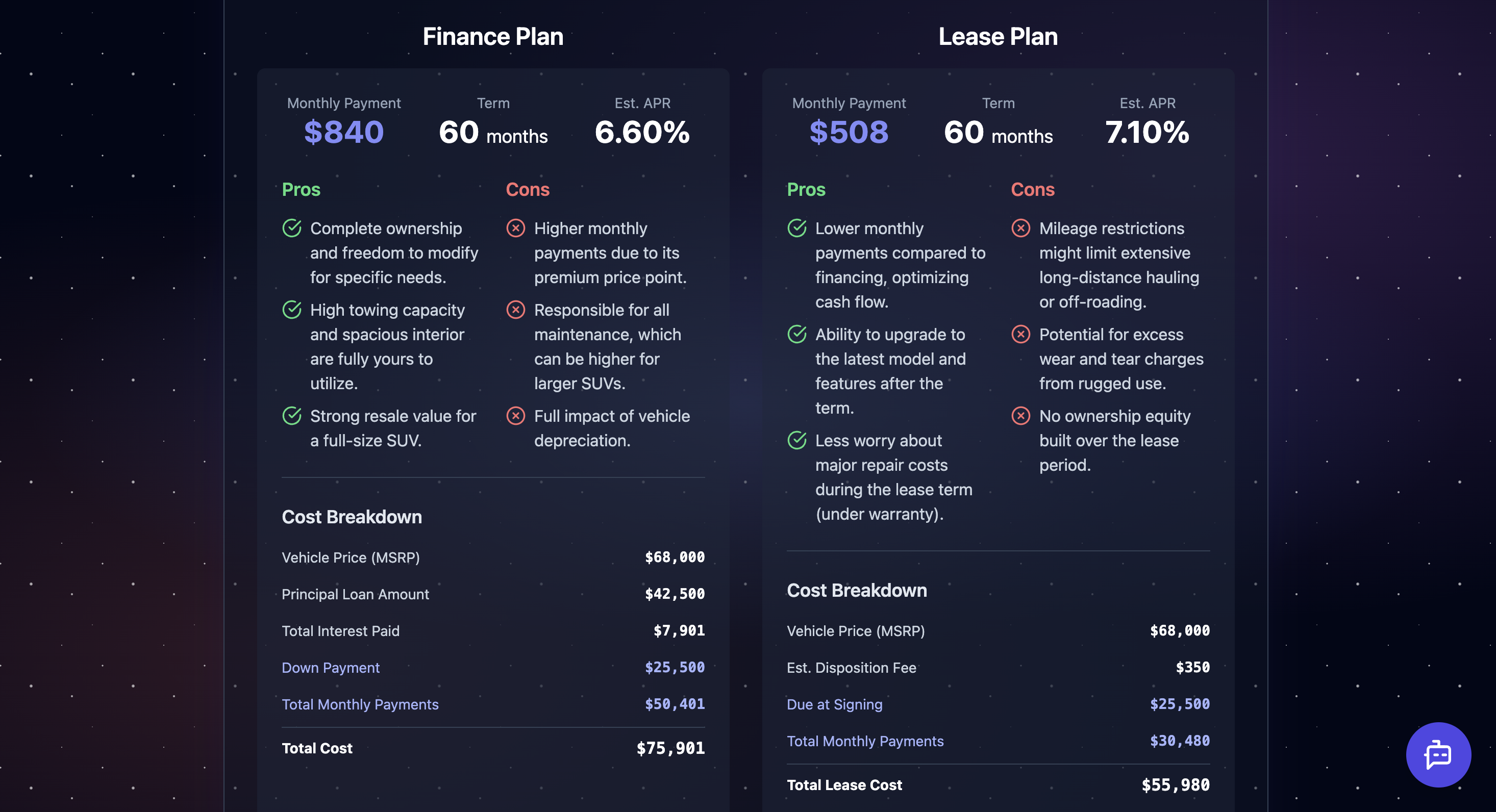Open the chatbot assistant button
The height and width of the screenshot is (812, 1496).
click(x=1438, y=754)
